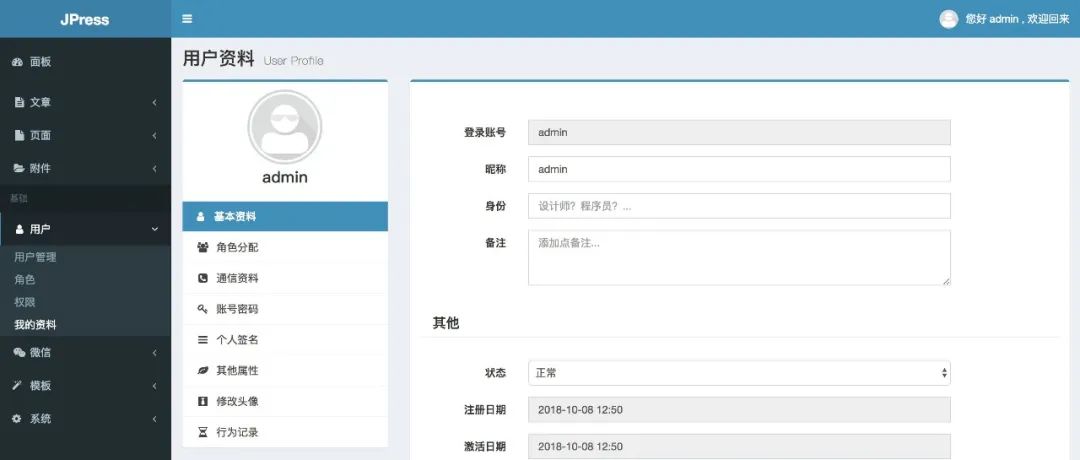Click the leaf icon beside 其他属性
Viewport: 1080px width, 460px height.
coord(202,370)
